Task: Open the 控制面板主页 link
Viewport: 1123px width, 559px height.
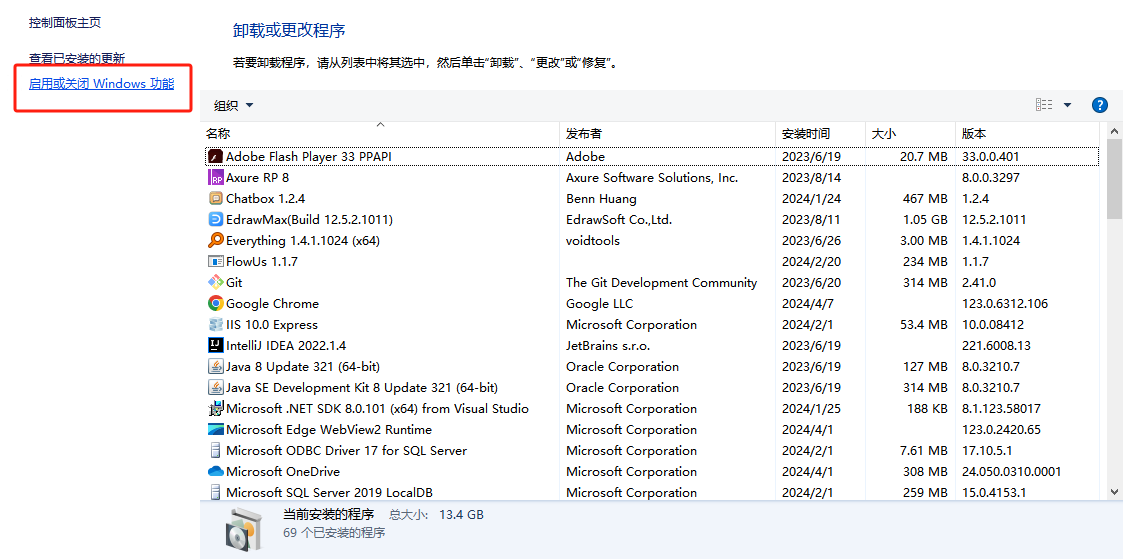Action: click(65, 23)
